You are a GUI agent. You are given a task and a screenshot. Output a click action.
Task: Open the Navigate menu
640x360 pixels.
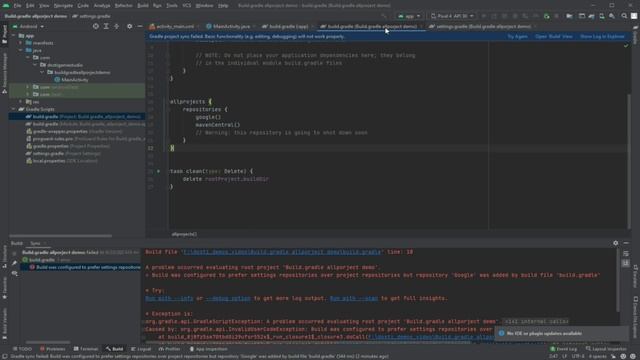click(x=63, y=6)
